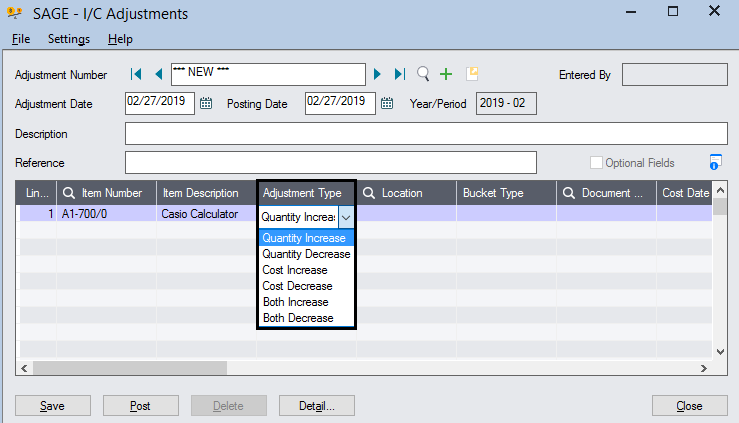Go to previous adjustment record
Viewport: 739px width, 423px height.
(x=159, y=74)
